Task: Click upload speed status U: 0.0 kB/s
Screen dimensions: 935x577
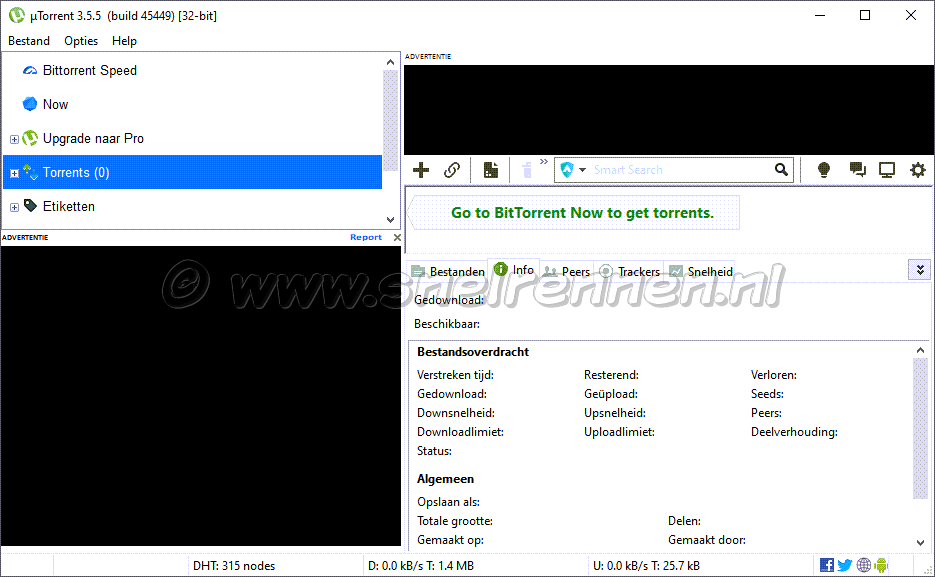Action: [646, 566]
